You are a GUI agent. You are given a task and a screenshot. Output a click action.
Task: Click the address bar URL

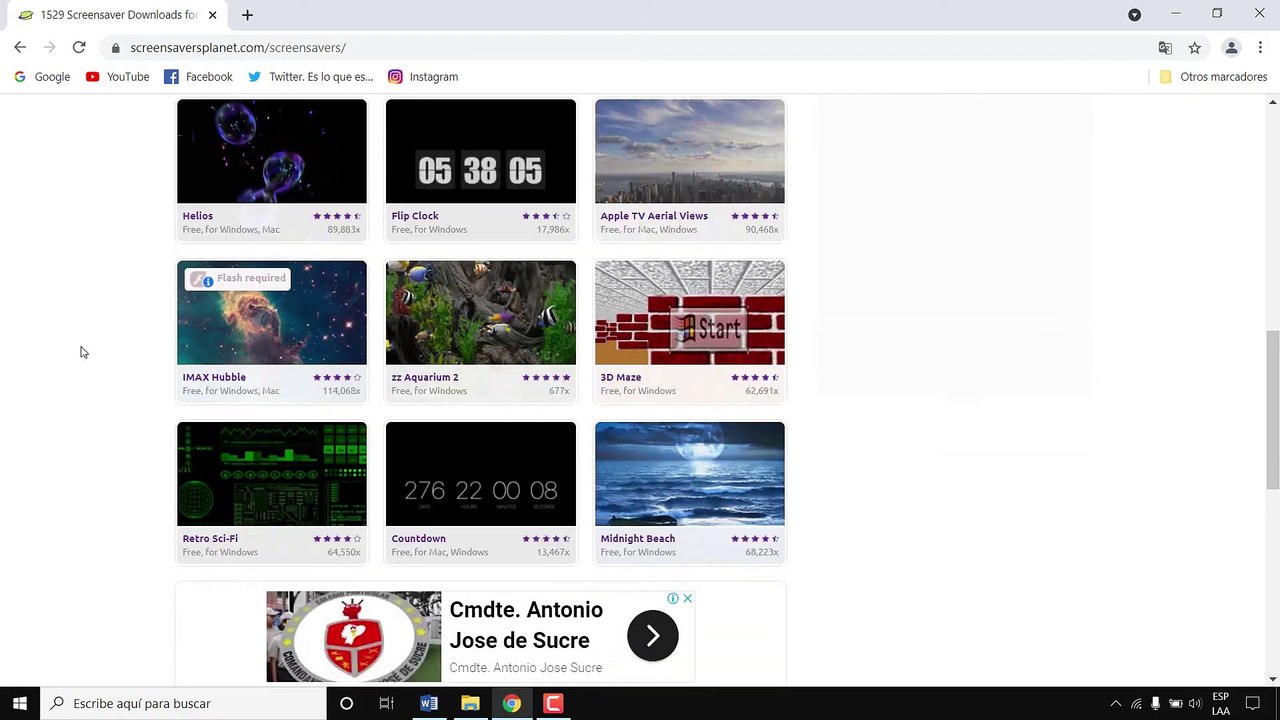[238, 47]
